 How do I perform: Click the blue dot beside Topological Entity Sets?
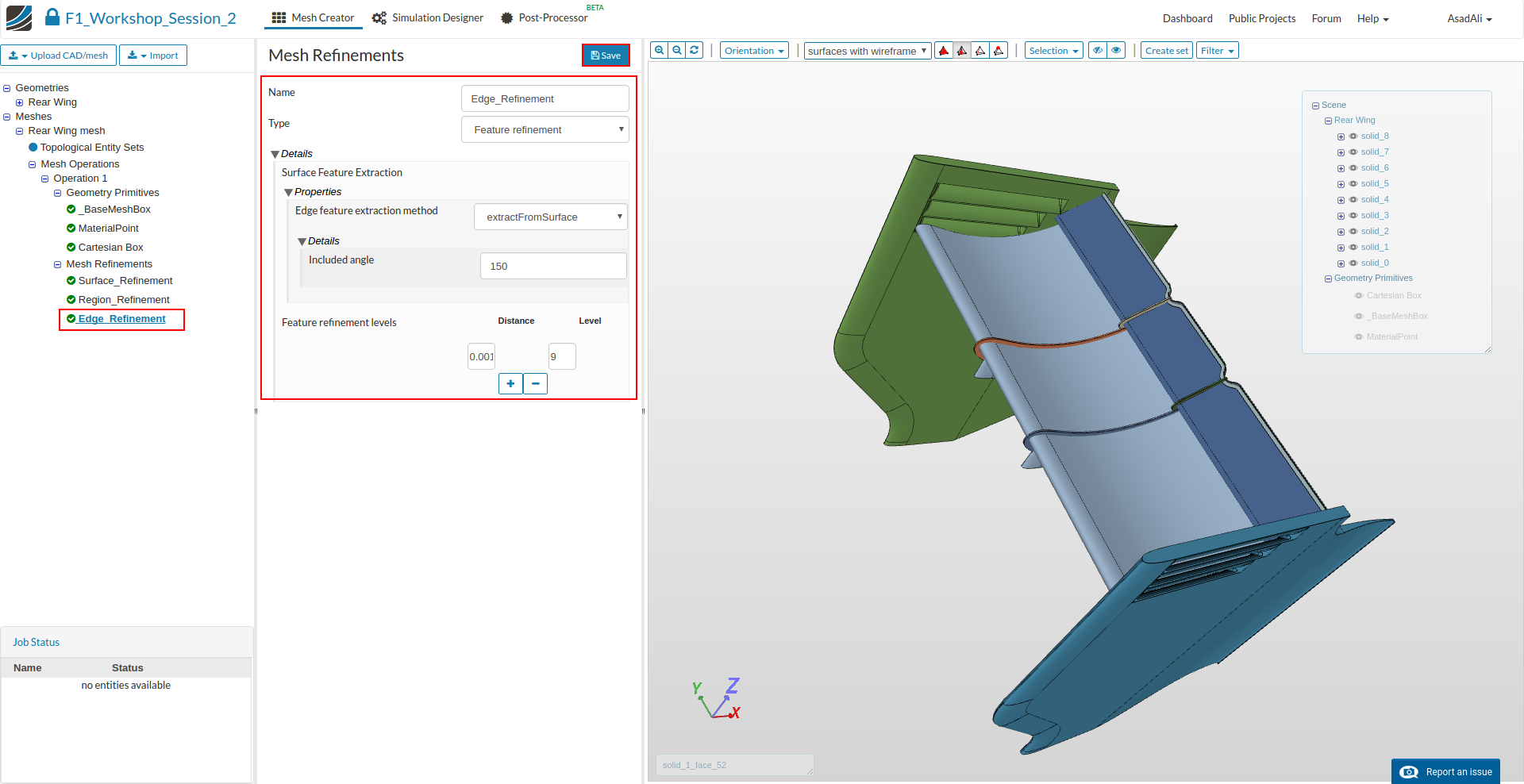click(33, 148)
